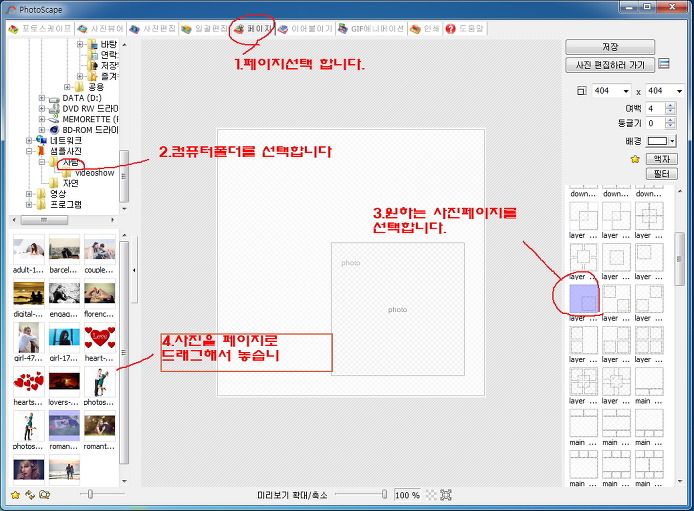Click the checkerboard icon next to 100 %

coord(431,495)
